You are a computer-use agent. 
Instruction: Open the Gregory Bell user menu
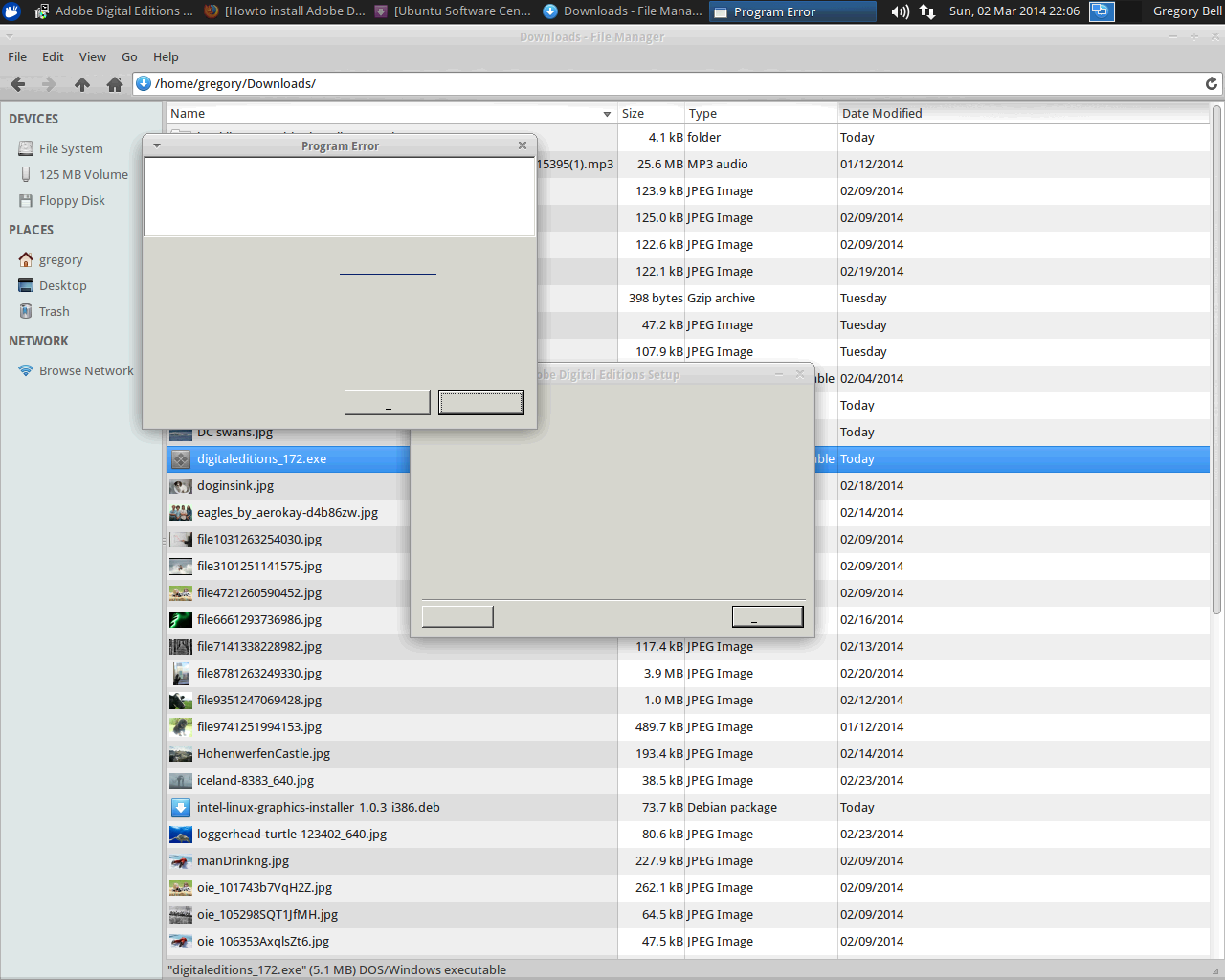(1187, 11)
